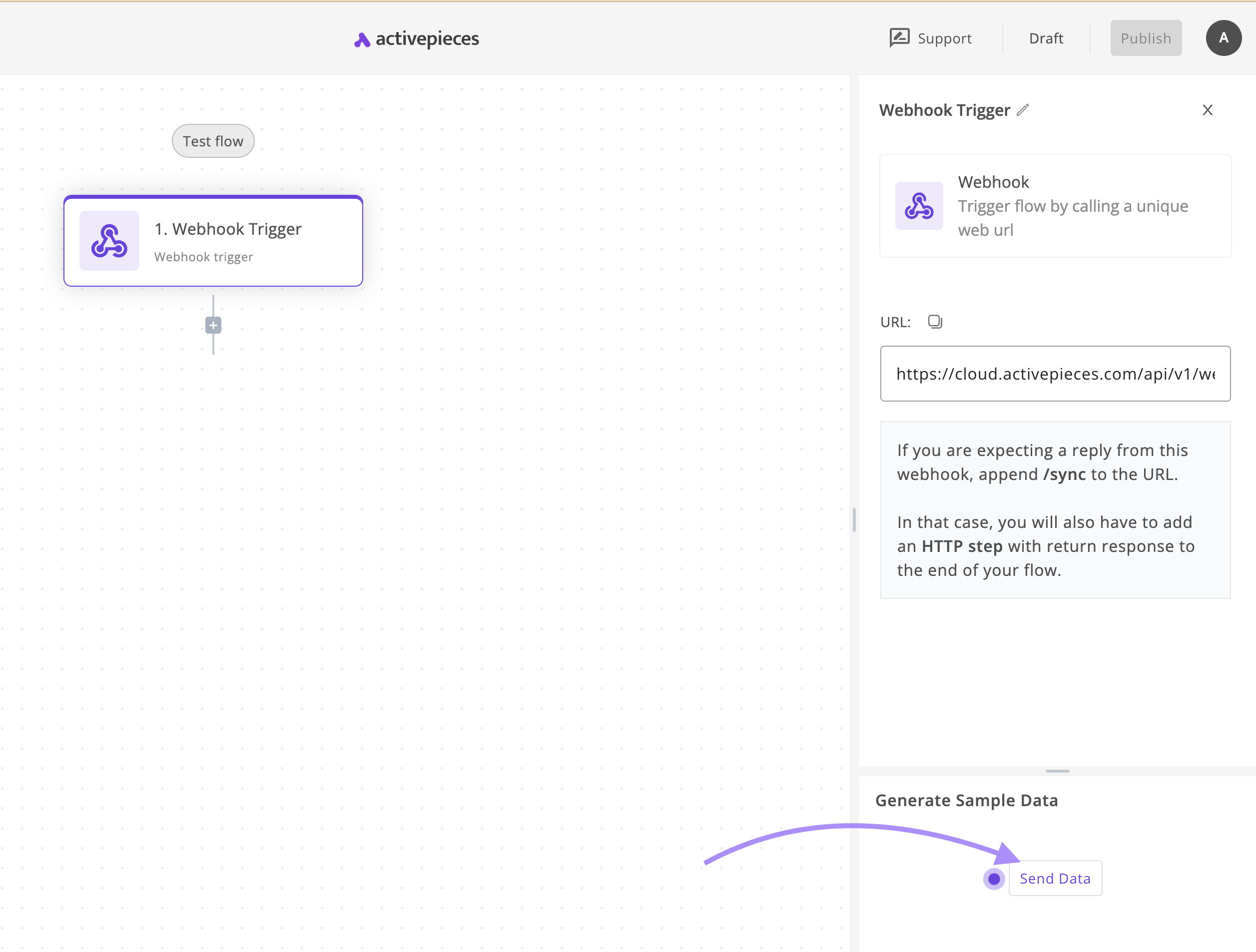
Task: Click the Generate Sample Data heading
Action: click(x=966, y=801)
